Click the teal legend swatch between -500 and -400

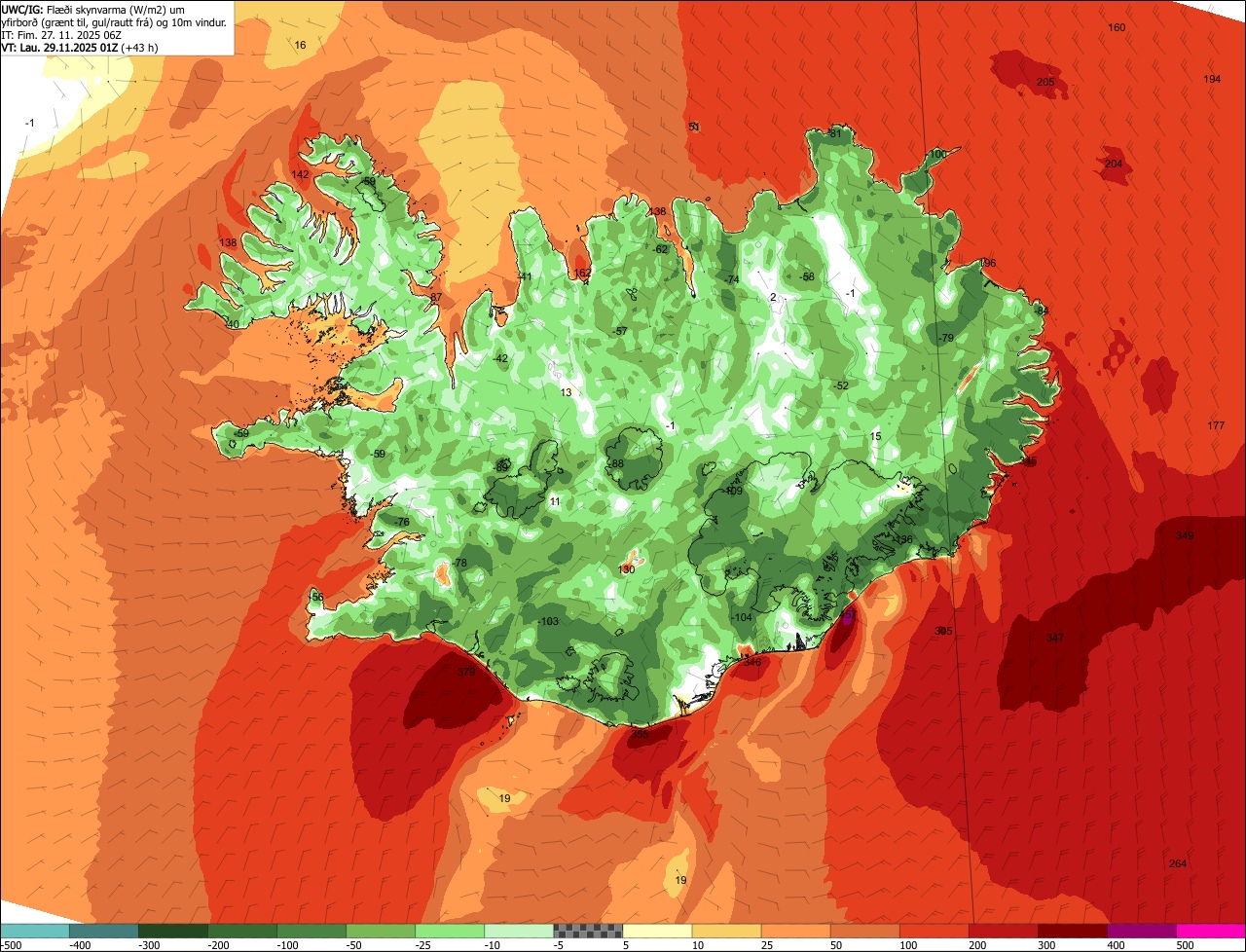pos(35,931)
